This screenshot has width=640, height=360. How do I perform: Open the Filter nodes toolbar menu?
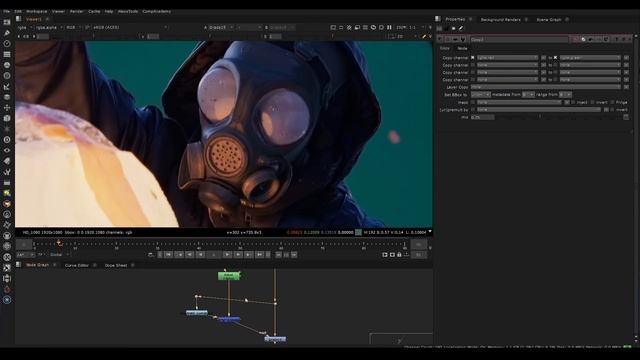click(7, 76)
